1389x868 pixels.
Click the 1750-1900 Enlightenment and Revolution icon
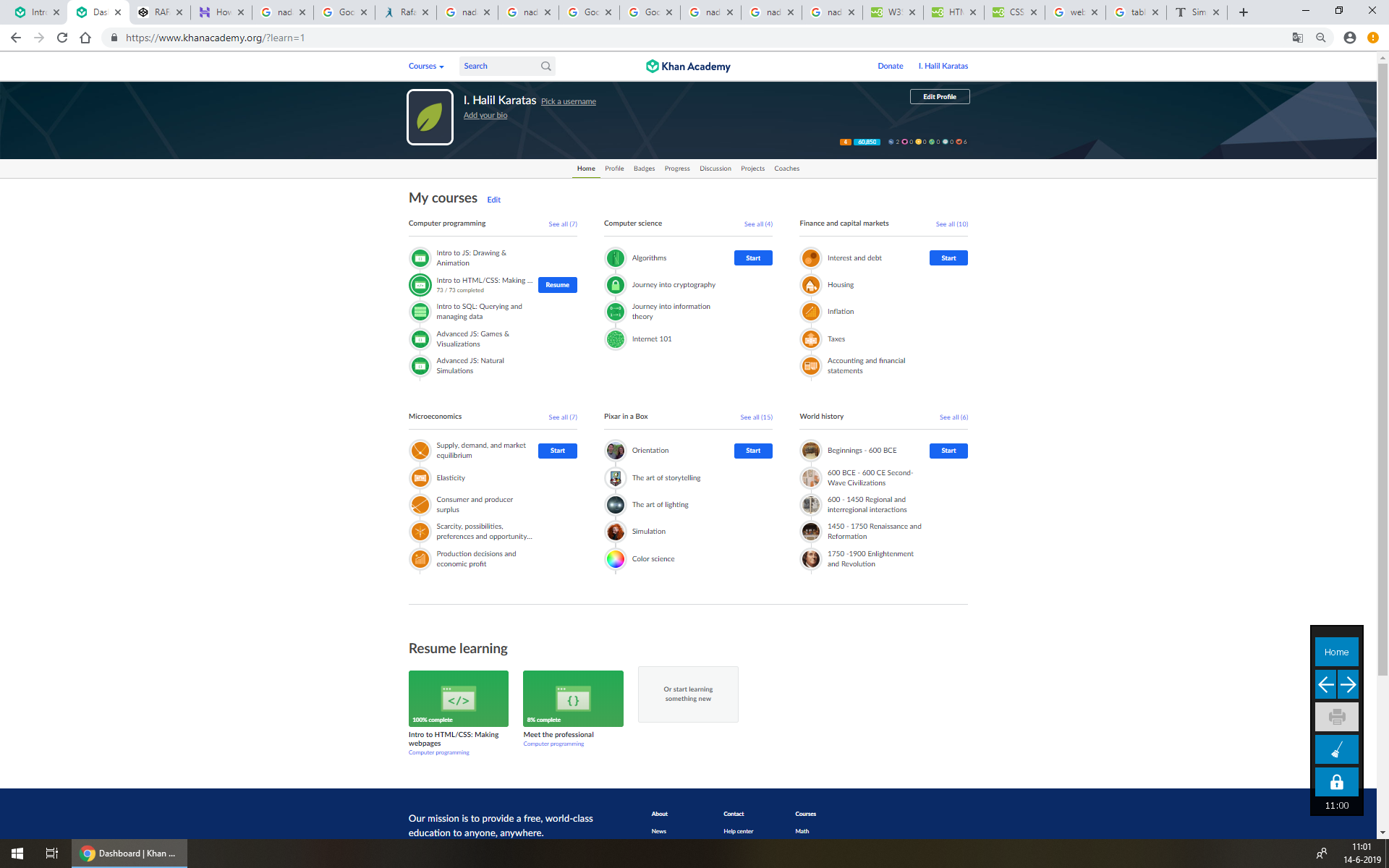[x=811, y=559]
